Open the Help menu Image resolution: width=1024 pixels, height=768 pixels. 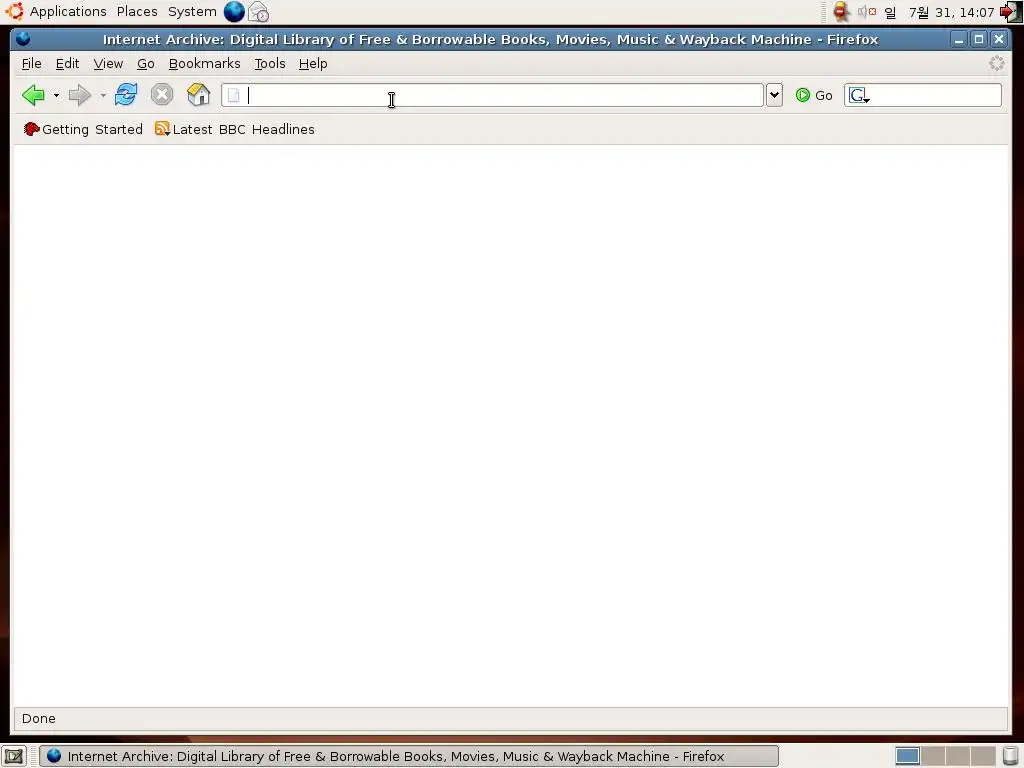(313, 63)
